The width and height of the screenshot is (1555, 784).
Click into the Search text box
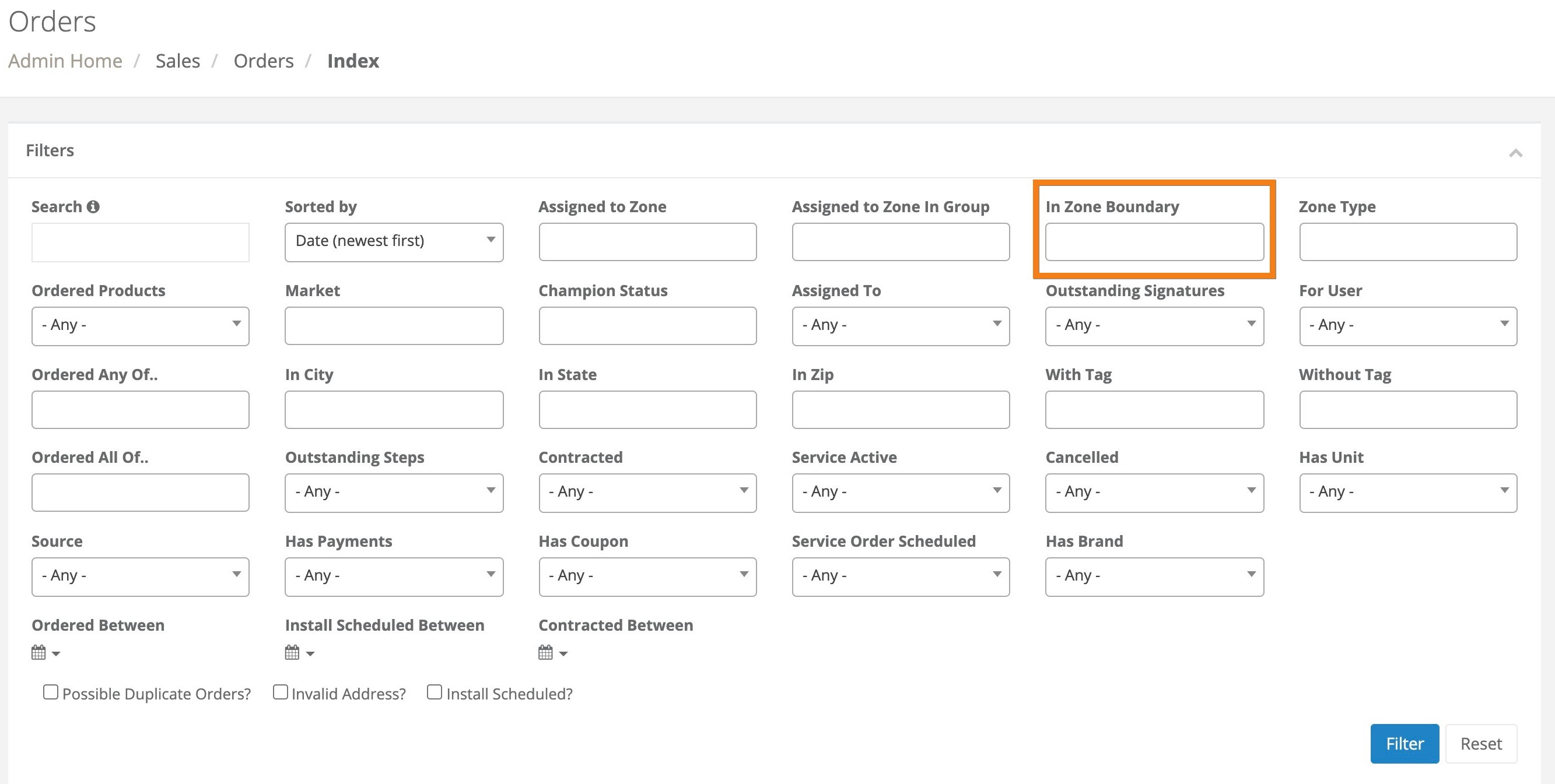coord(140,242)
